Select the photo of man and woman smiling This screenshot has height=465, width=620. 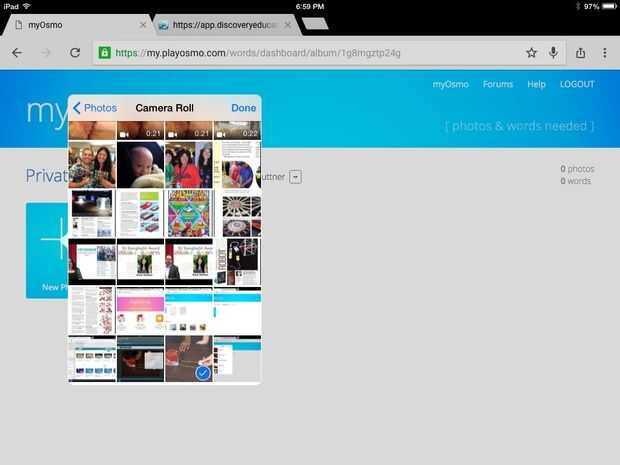92,165
